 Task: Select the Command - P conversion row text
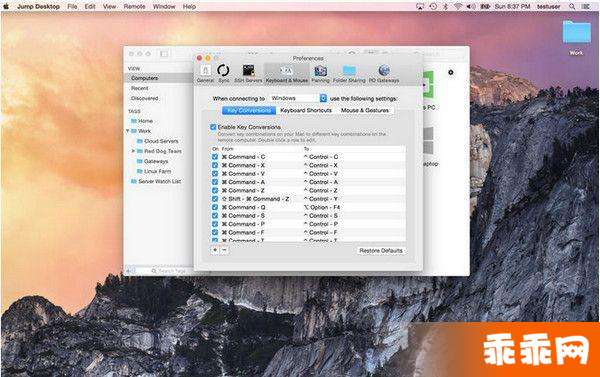[243, 224]
